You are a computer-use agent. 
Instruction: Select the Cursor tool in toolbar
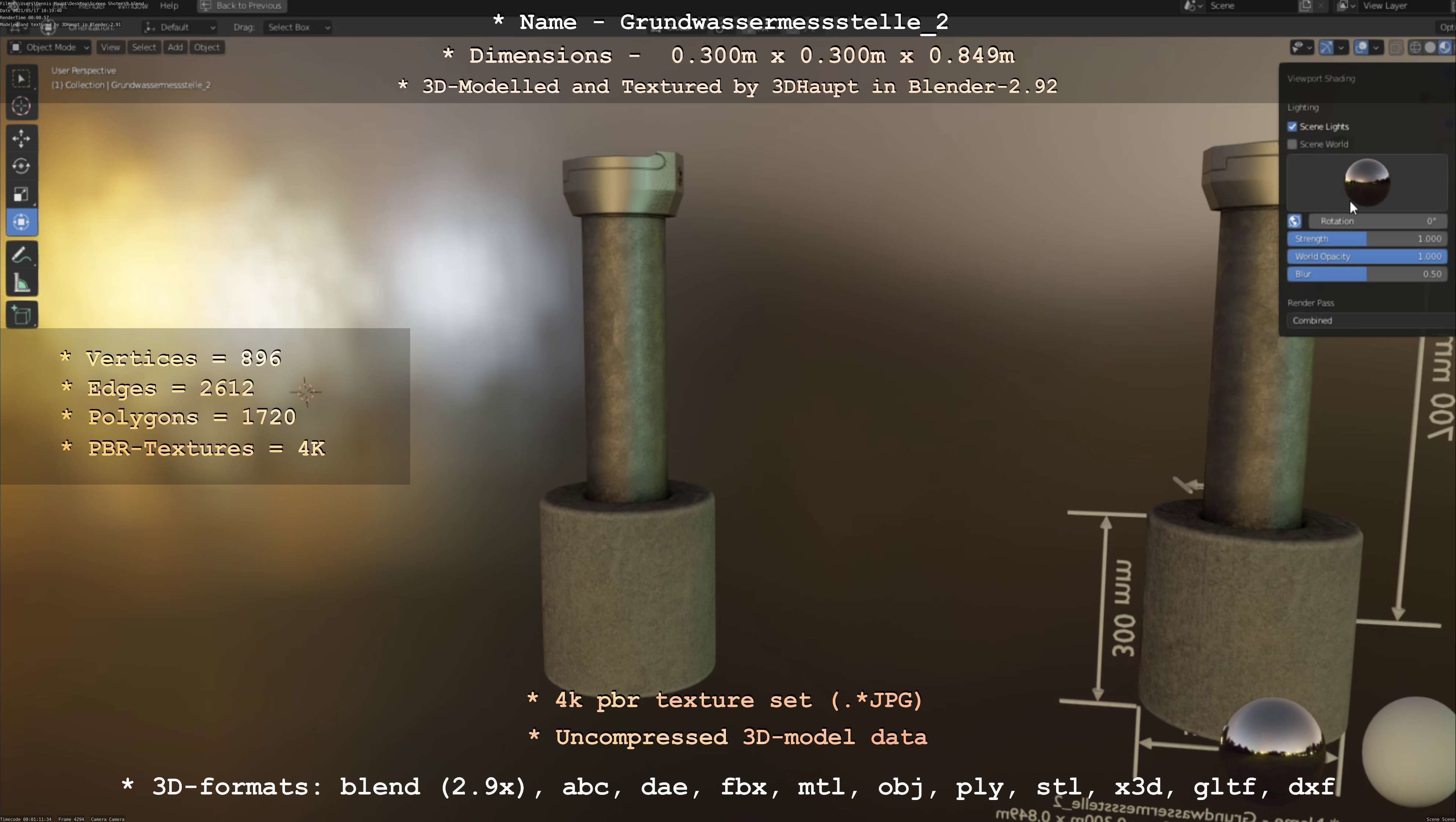click(x=21, y=106)
